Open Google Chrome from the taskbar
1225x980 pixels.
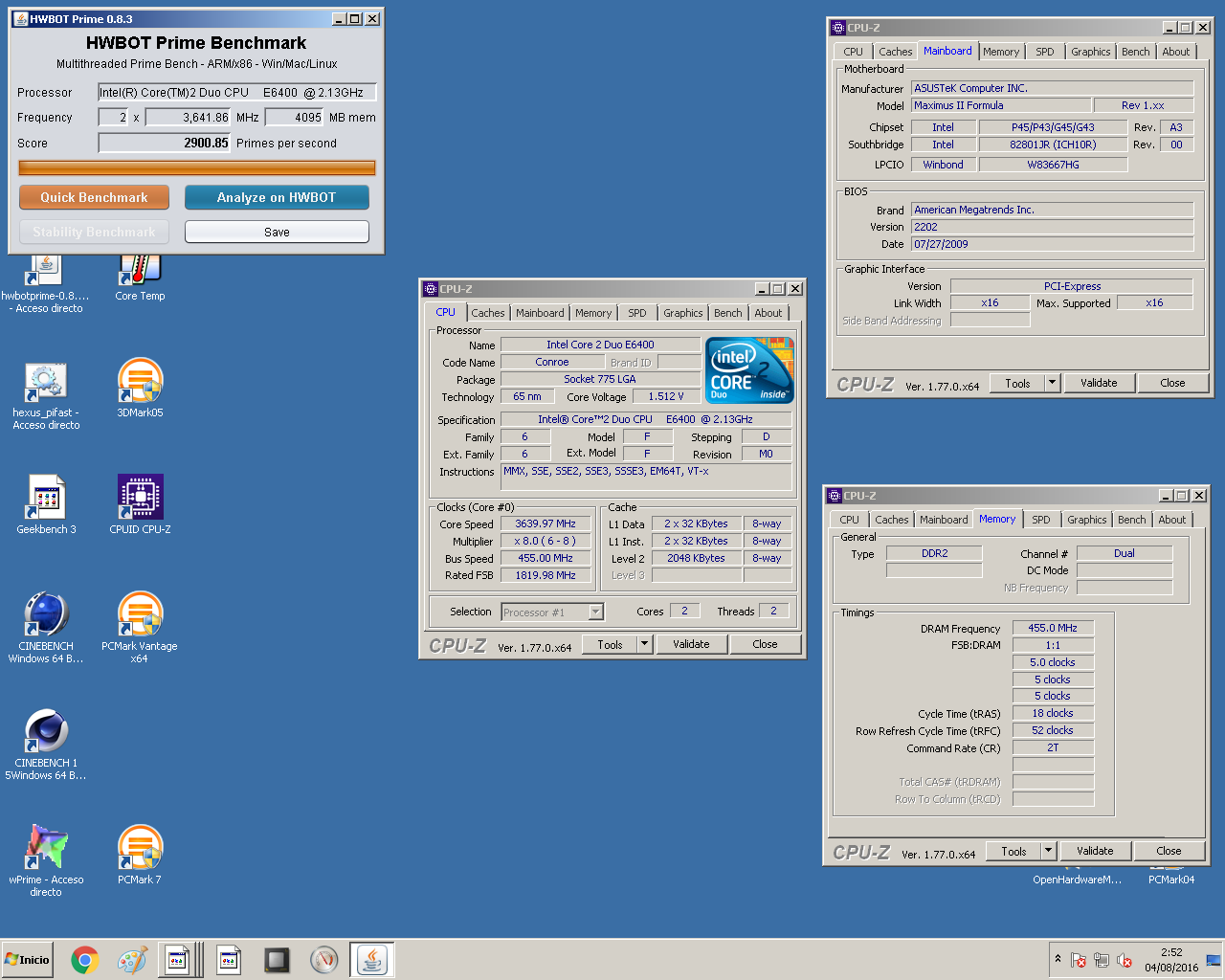point(85,960)
